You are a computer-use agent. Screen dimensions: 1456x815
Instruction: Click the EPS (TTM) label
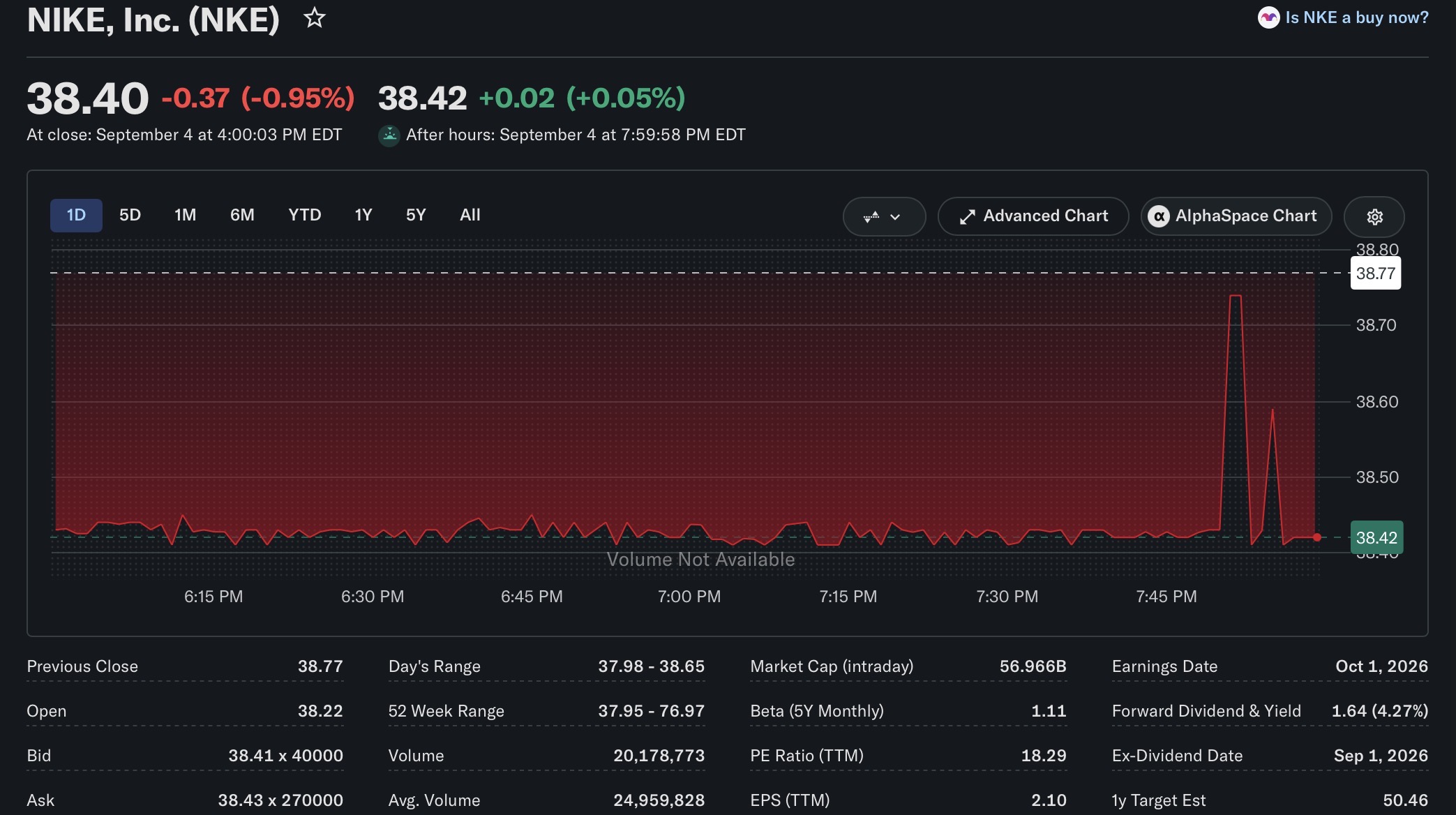click(790, 800)
